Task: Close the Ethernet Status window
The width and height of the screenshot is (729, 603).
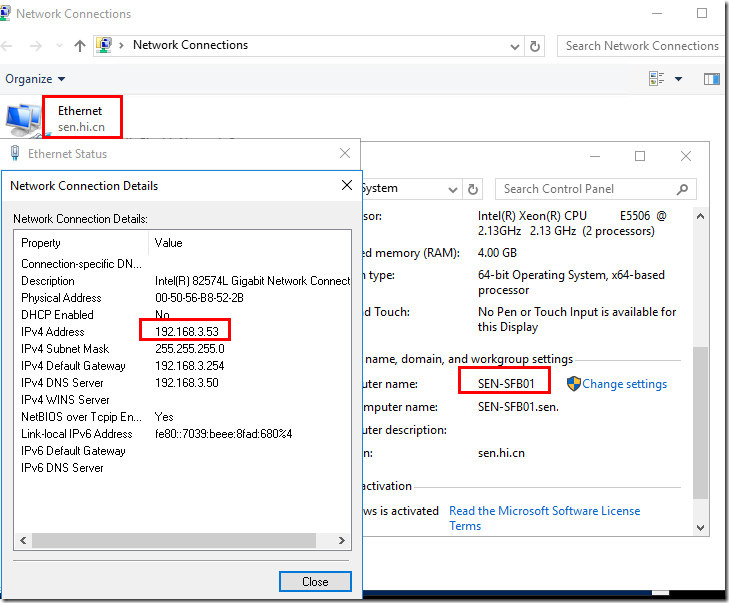Action: tap(345, 153)
